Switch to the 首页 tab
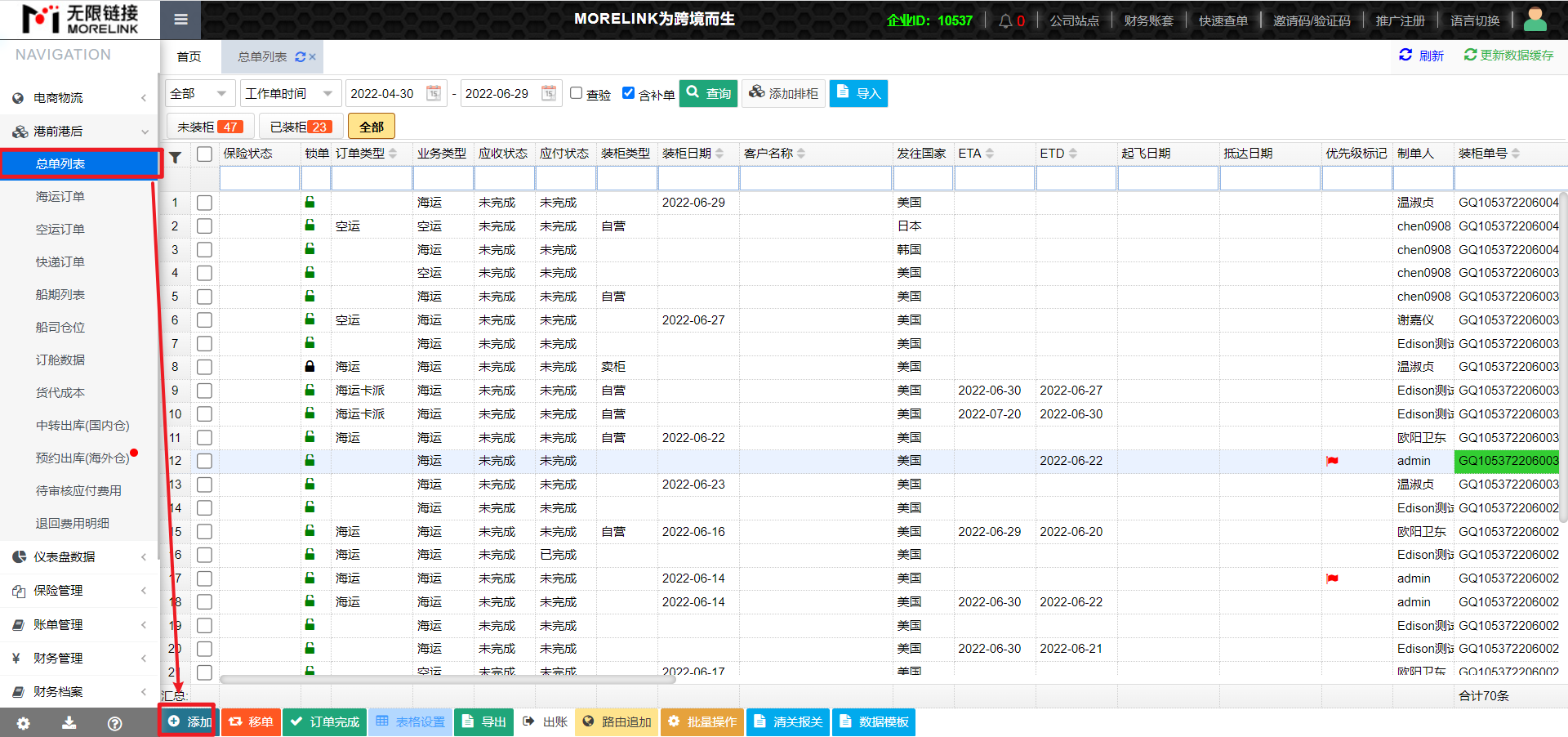 point(189,56)
